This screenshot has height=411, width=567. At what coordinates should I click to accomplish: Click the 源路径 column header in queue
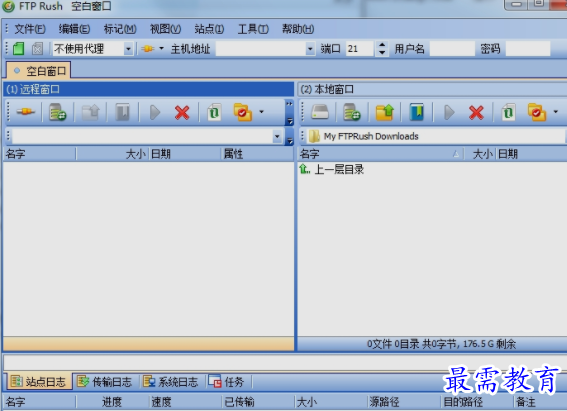404,402
